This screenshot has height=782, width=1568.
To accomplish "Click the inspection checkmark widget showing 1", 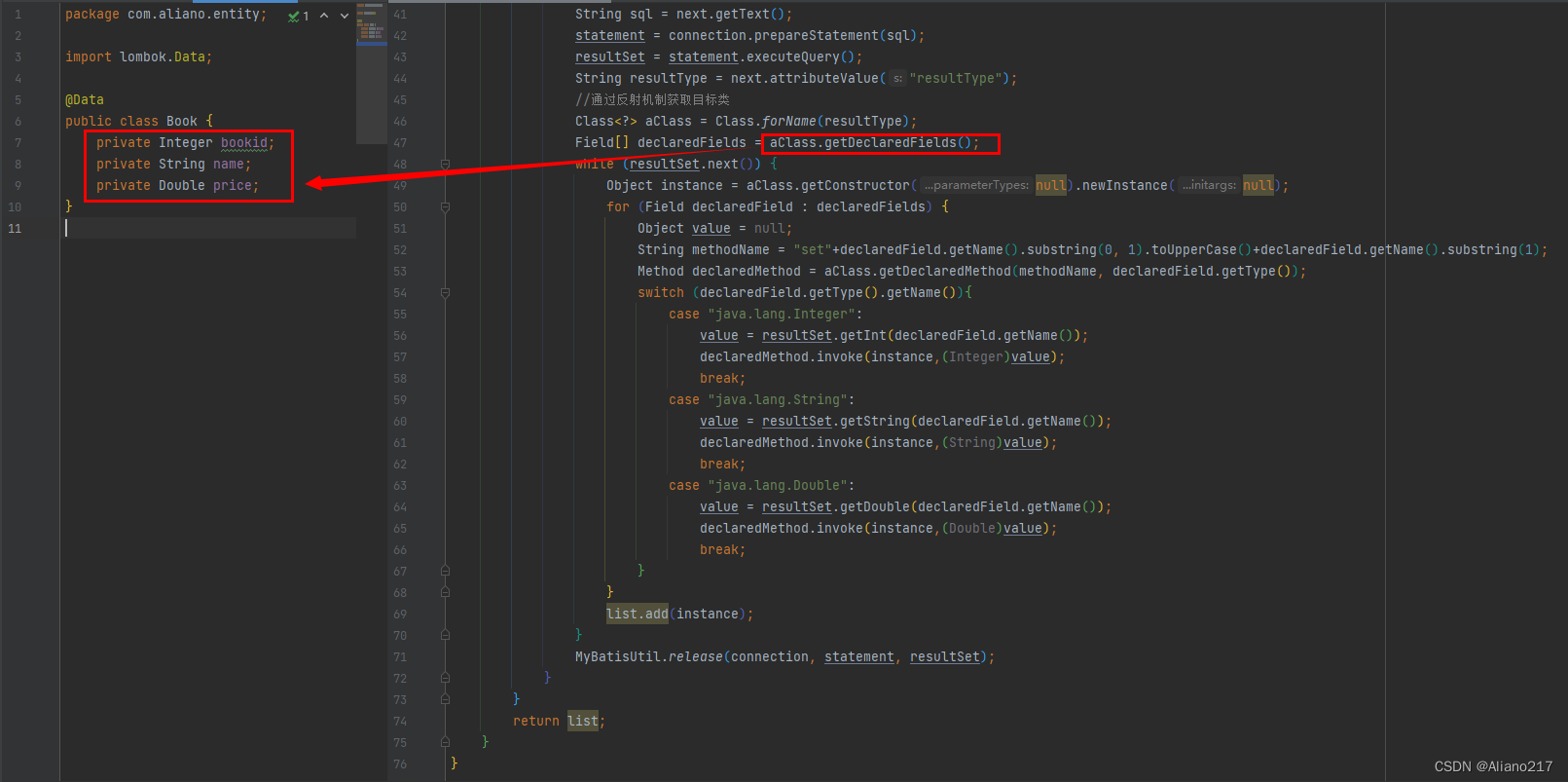I will point(299,16).
